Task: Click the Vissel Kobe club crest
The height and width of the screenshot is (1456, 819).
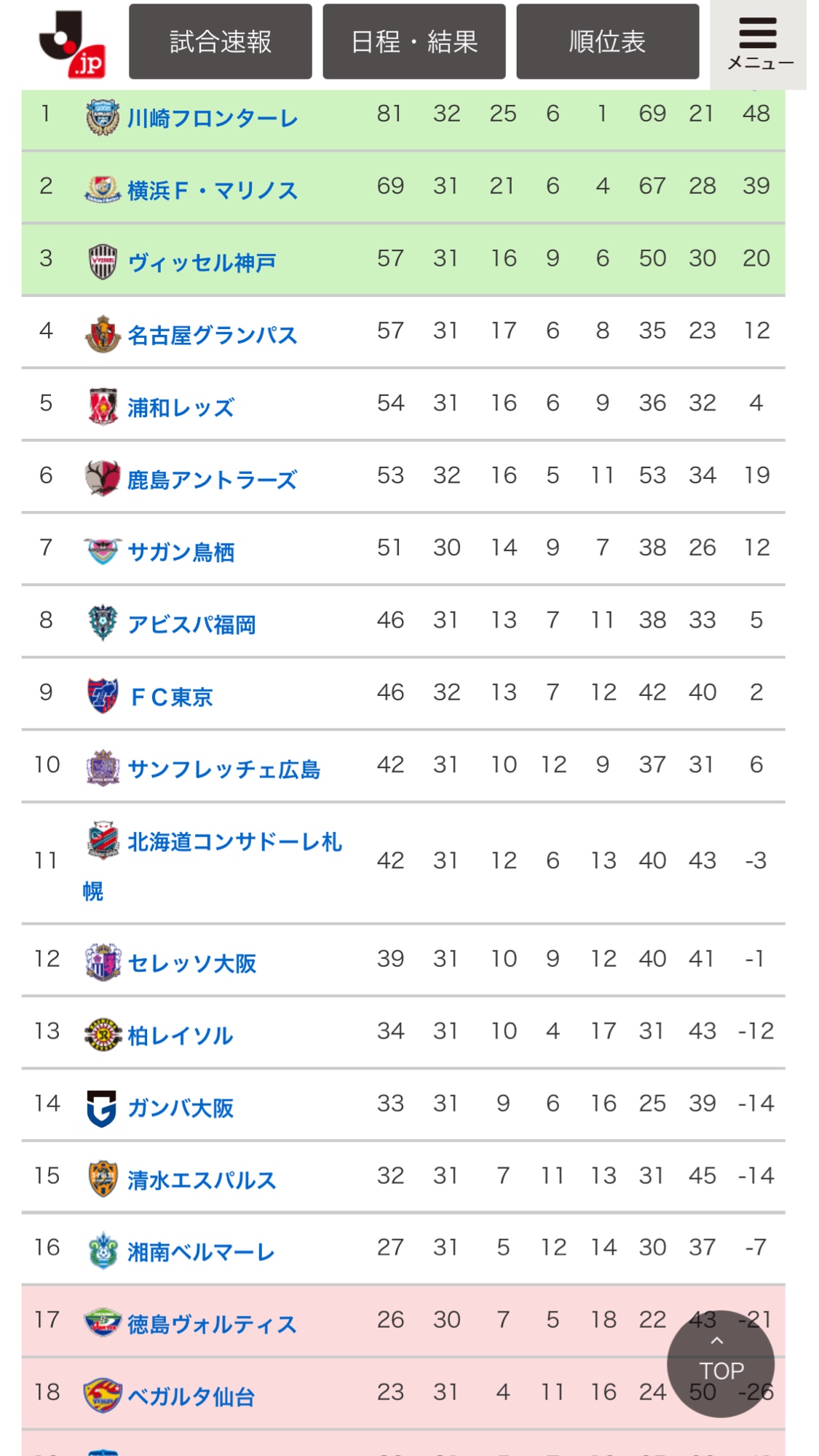Action: pos(103,262)
